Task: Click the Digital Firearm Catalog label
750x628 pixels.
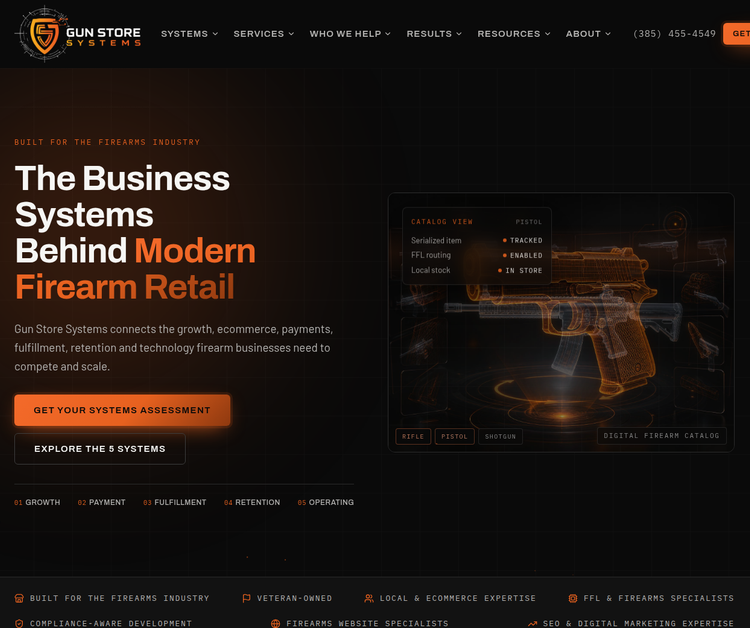Action: click(662, 436)
